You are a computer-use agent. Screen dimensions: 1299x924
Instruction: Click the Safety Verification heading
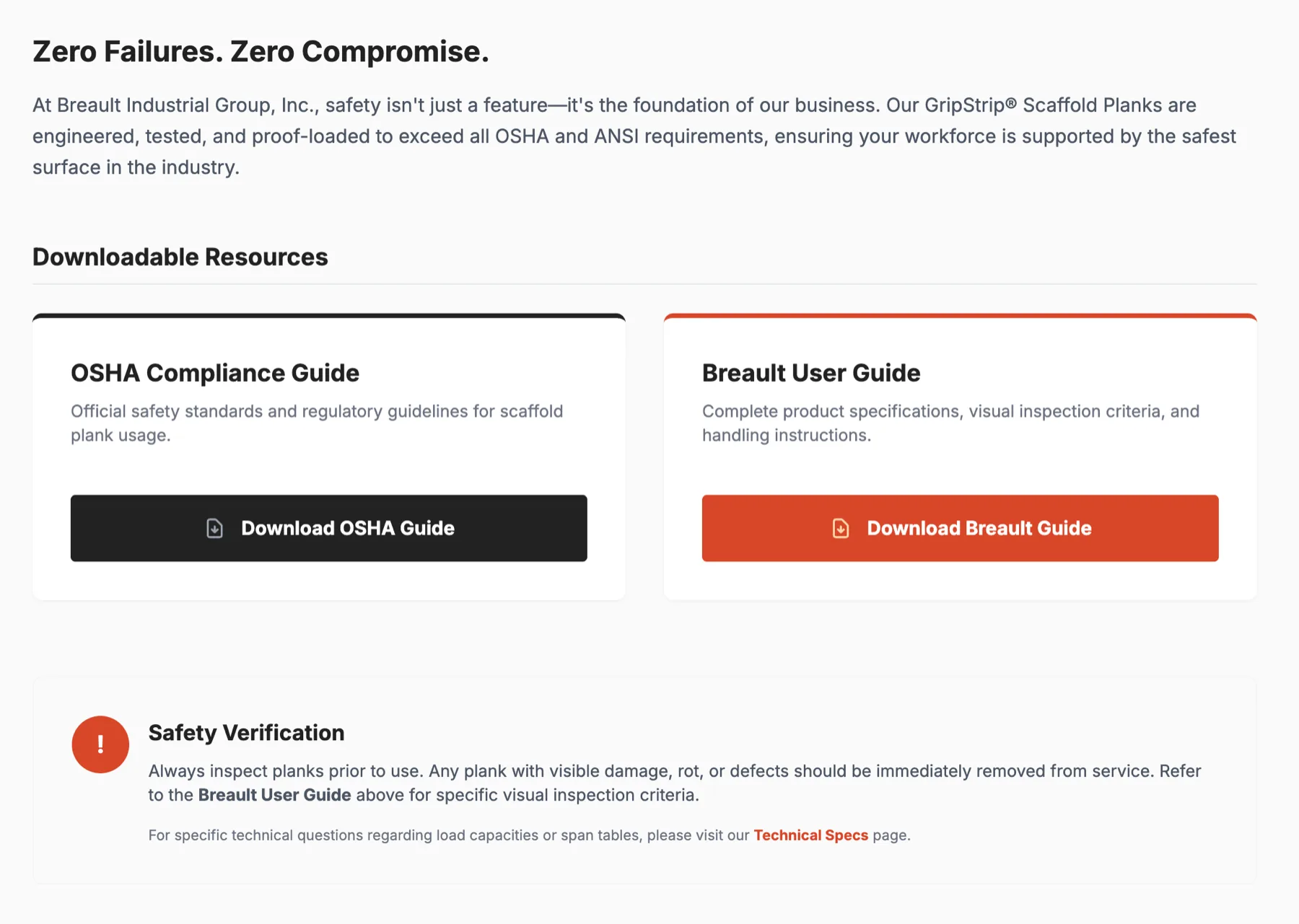point(246,733)
